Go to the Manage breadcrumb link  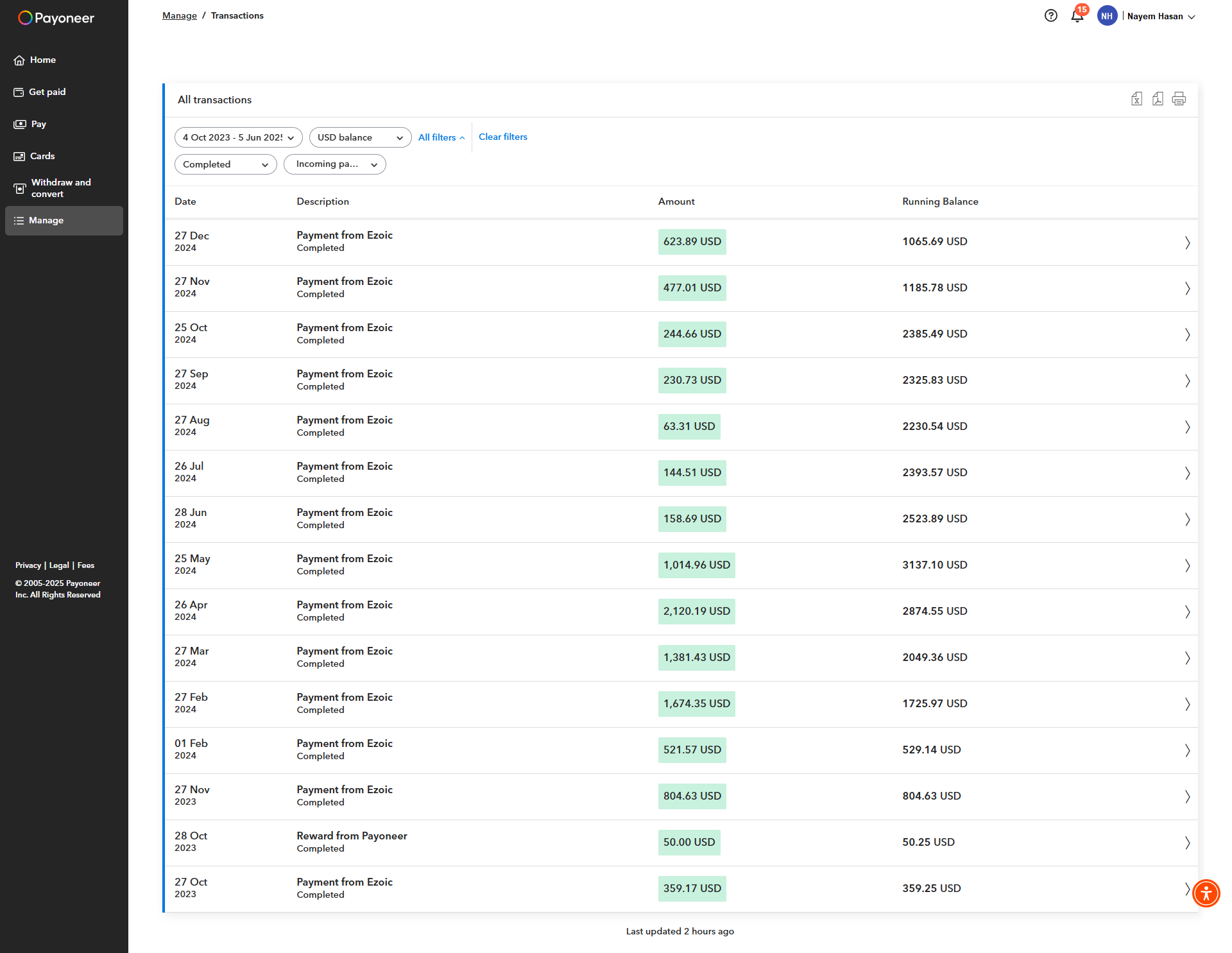click(179, 15)
